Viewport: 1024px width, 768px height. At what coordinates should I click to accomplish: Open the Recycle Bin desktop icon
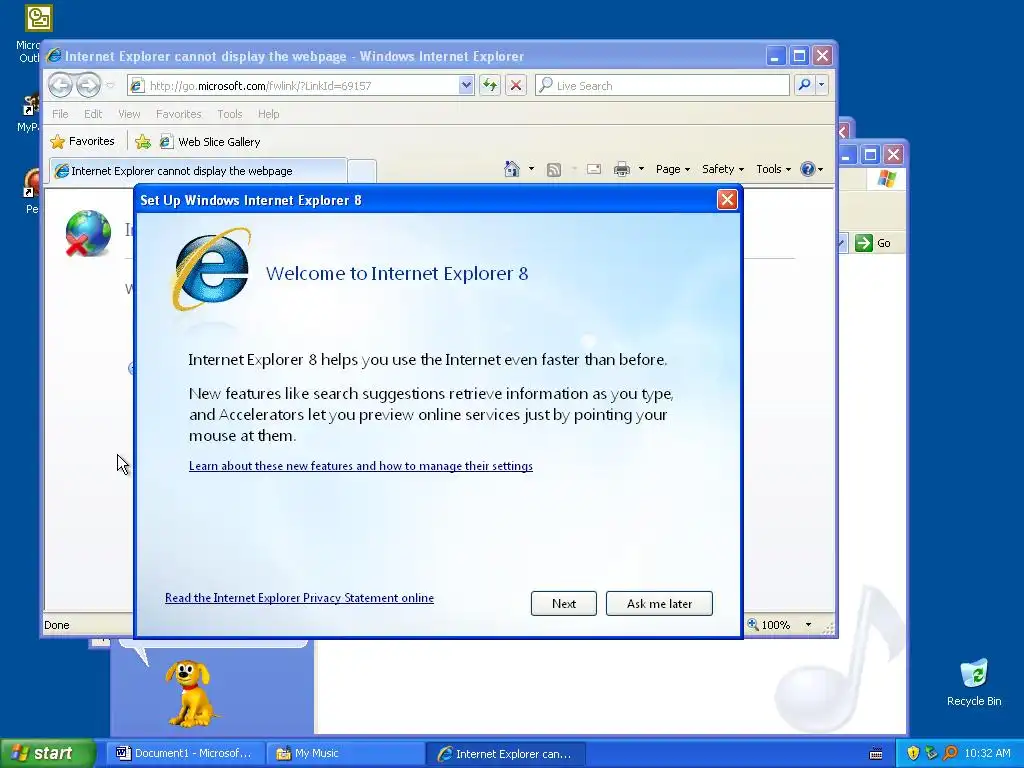coord(974,682)
